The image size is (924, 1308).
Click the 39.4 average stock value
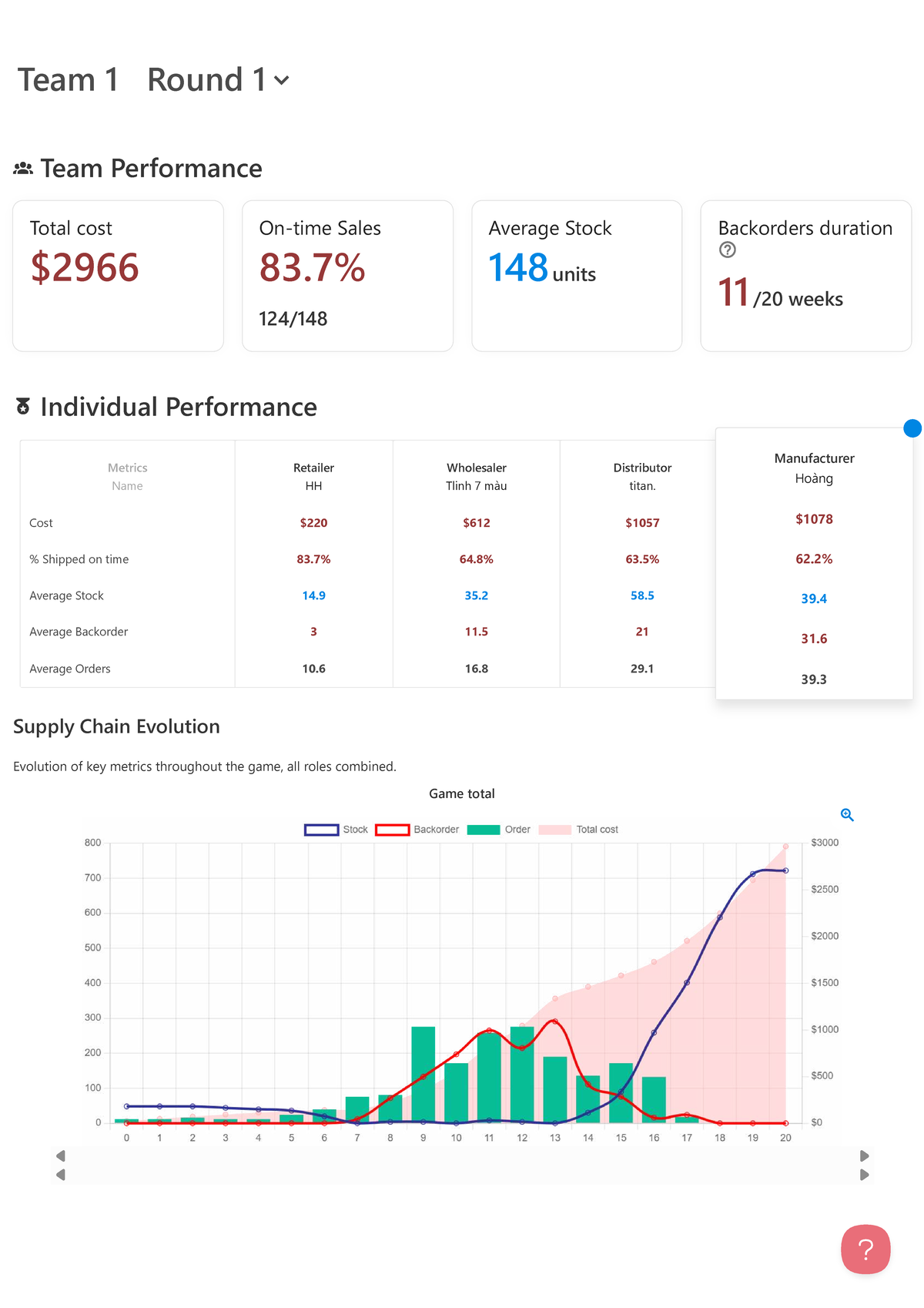coord(814,599)
